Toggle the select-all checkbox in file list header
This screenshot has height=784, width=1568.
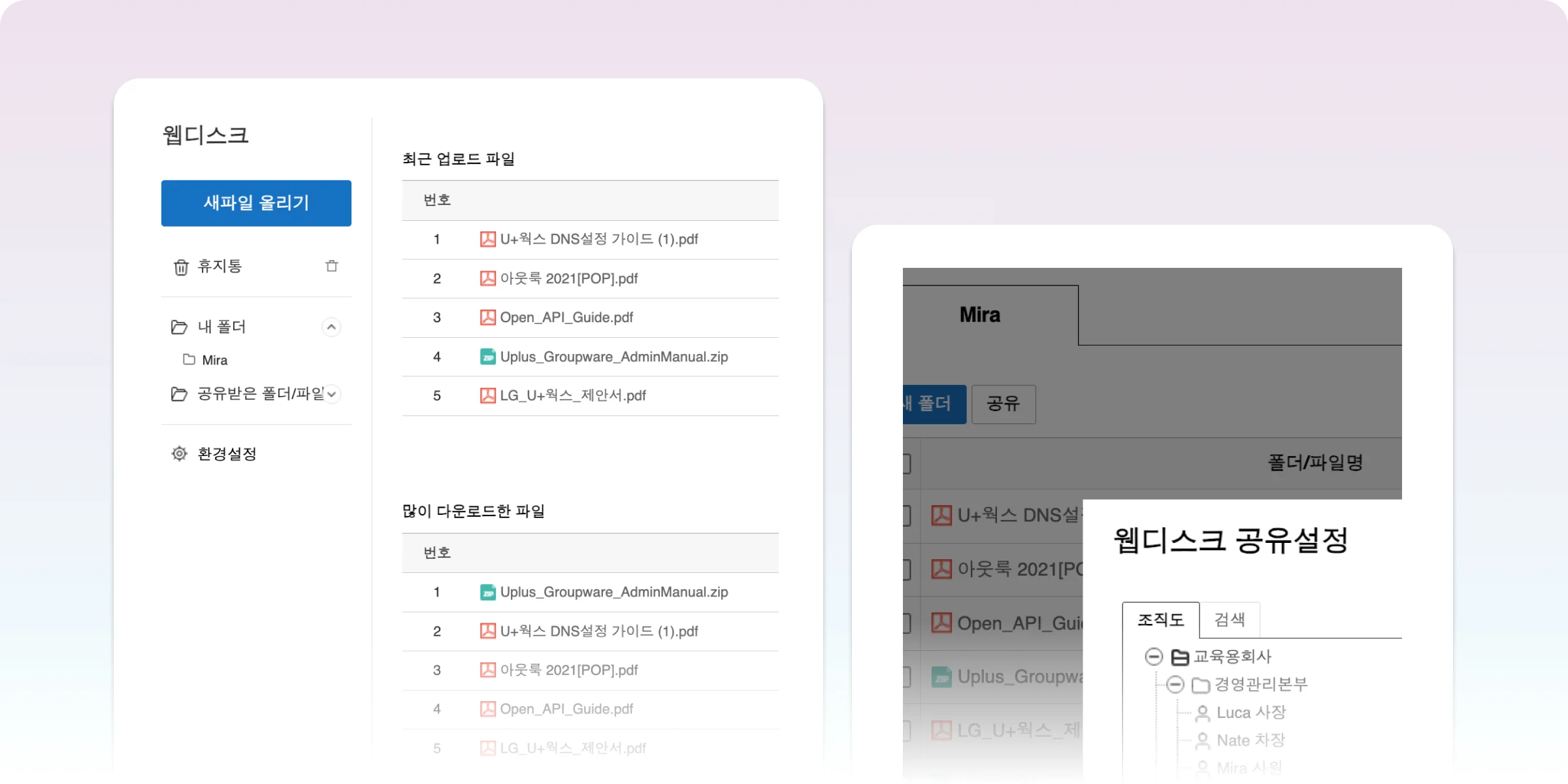coord(907,463)
